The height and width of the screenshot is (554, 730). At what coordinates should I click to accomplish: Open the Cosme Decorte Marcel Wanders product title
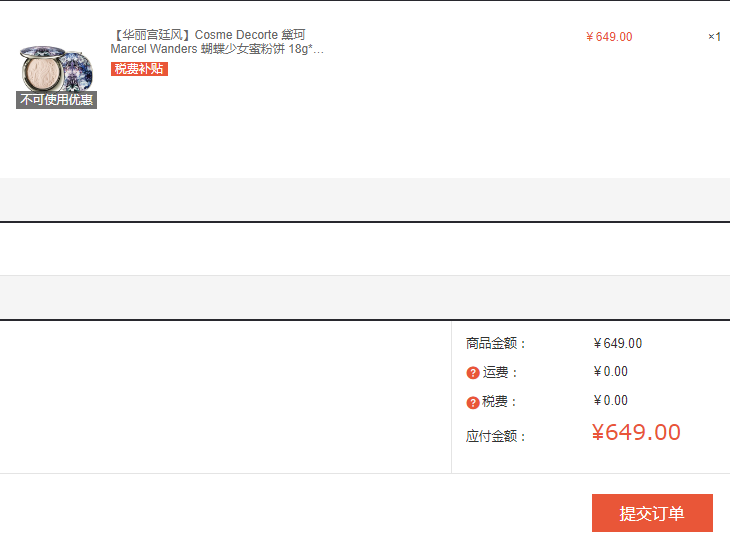pyautogui.click(x=217, y=41)
